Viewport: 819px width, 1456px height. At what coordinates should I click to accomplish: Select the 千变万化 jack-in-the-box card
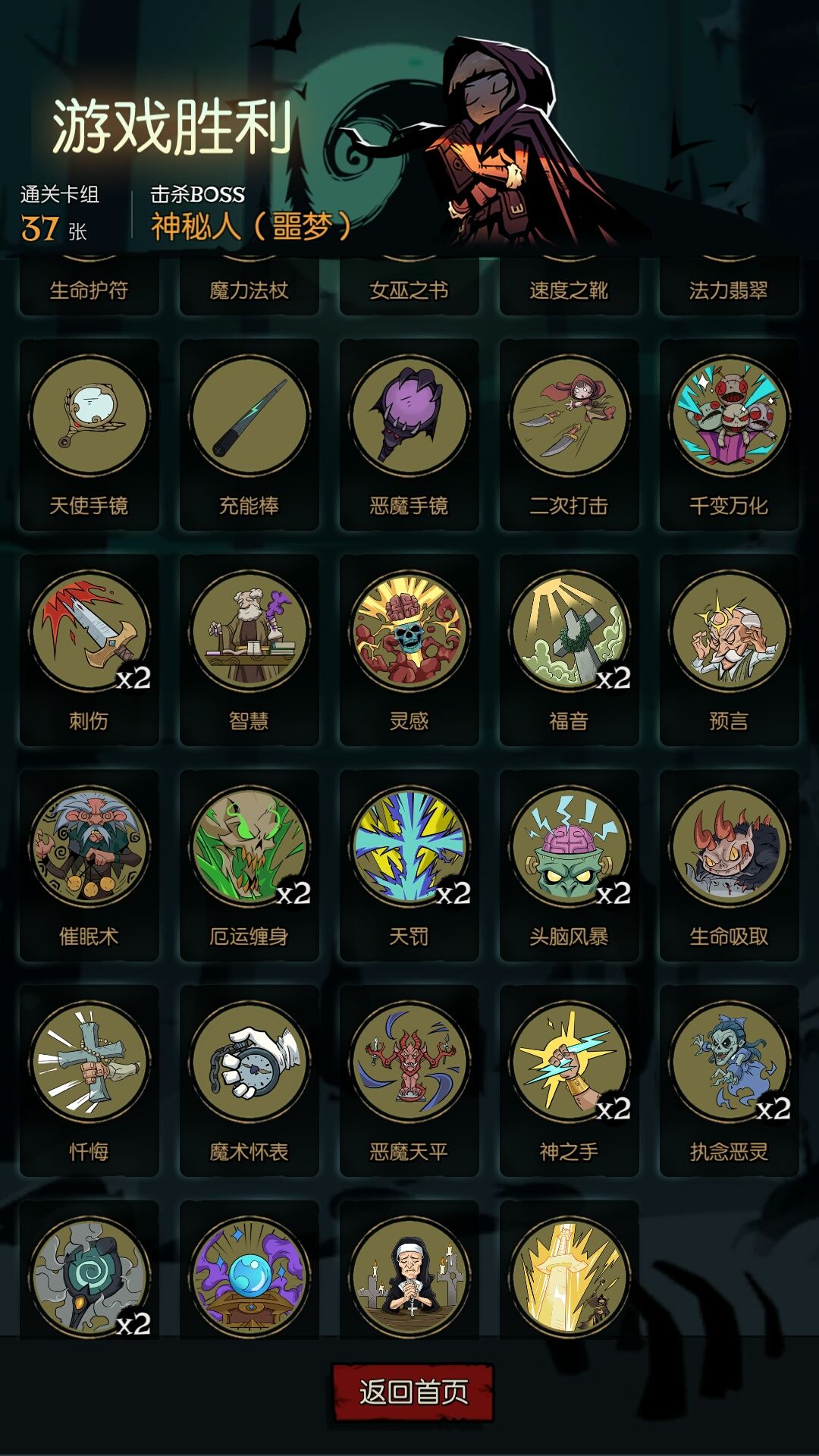pyautogui.click(x=730, y=435)
